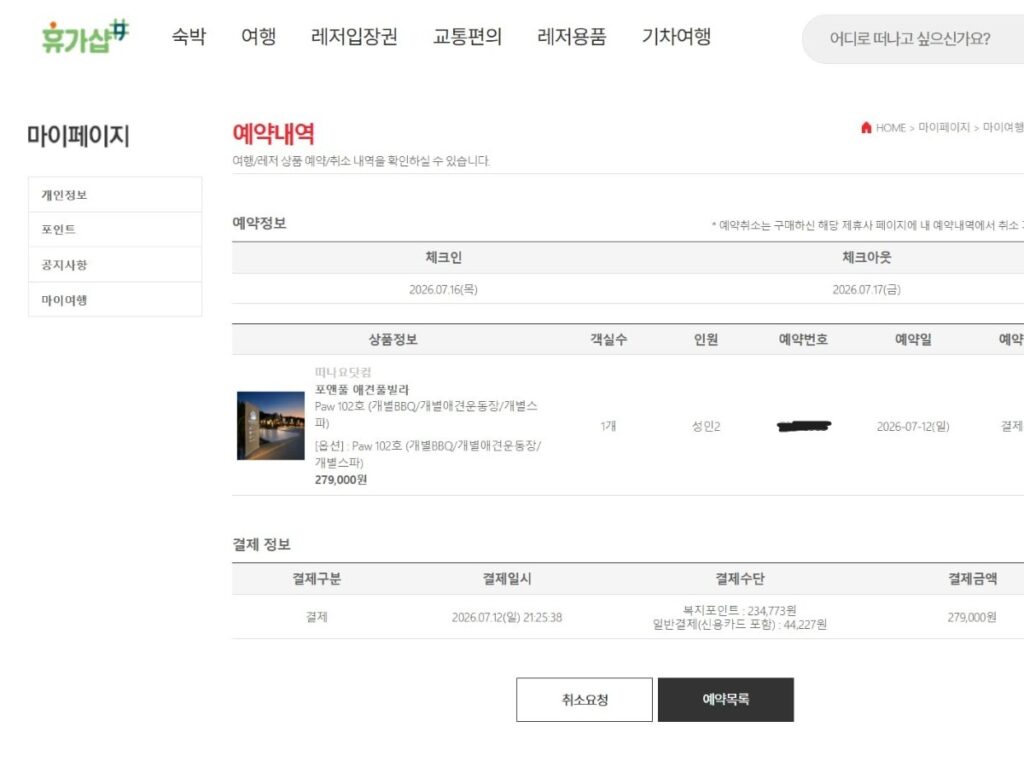Click the 예약내역 page heading
1024x768 pixels.
coord(274,134)
